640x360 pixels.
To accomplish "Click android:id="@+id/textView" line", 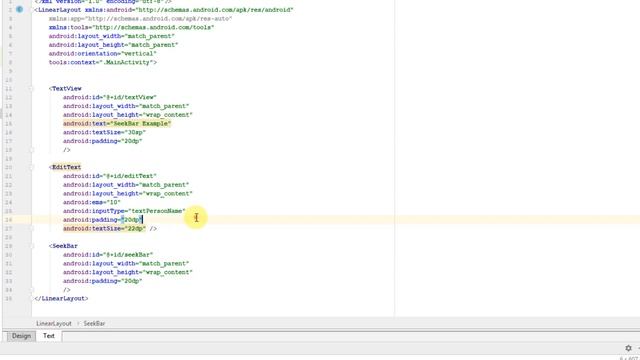I will click(110, 98).
